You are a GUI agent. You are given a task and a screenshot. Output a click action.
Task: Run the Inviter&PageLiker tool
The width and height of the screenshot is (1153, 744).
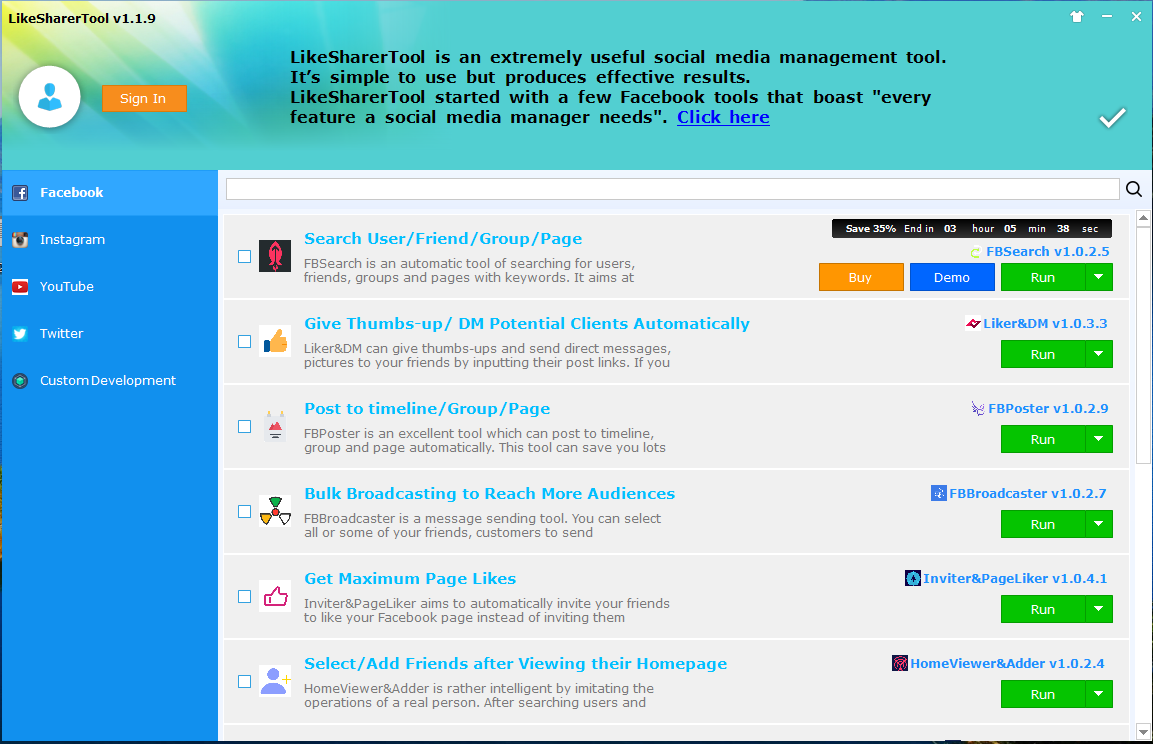(x=1043, y=609)
